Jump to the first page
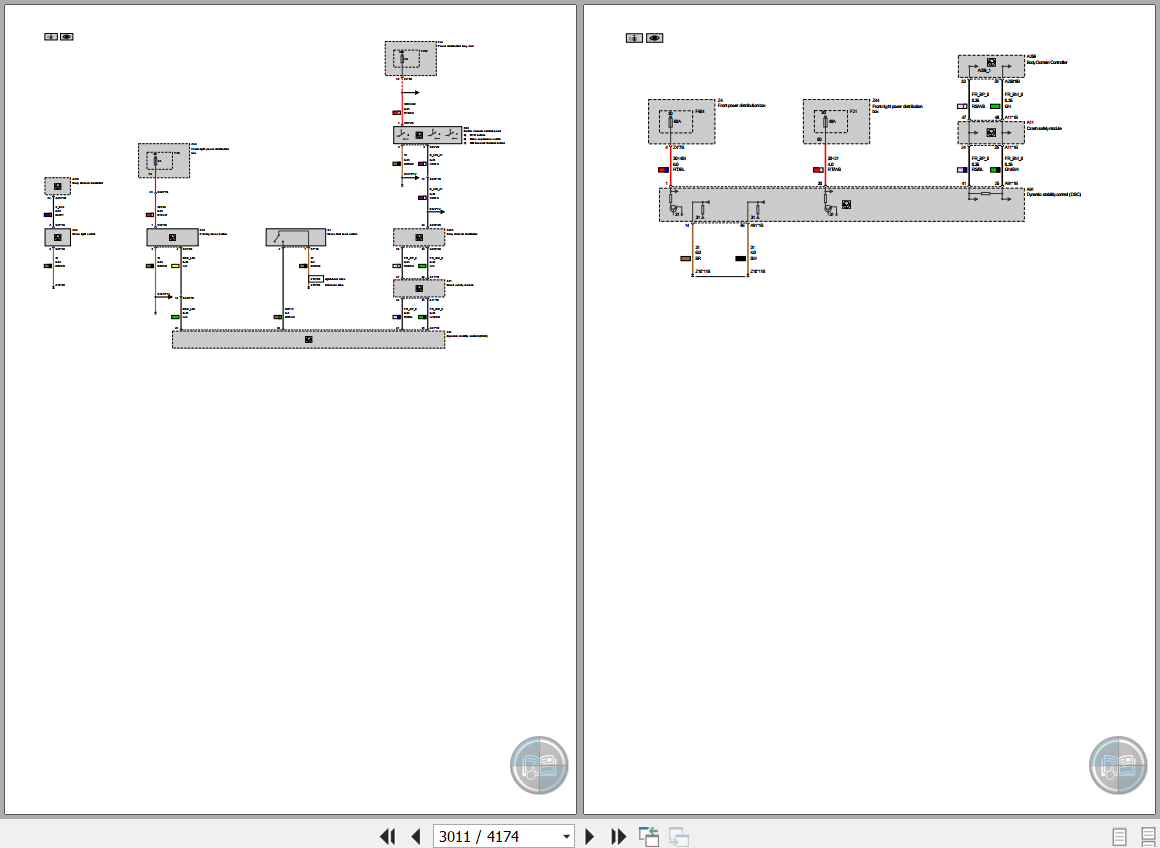This screenshot has width=1160, height=848. [x=388, y=836]
